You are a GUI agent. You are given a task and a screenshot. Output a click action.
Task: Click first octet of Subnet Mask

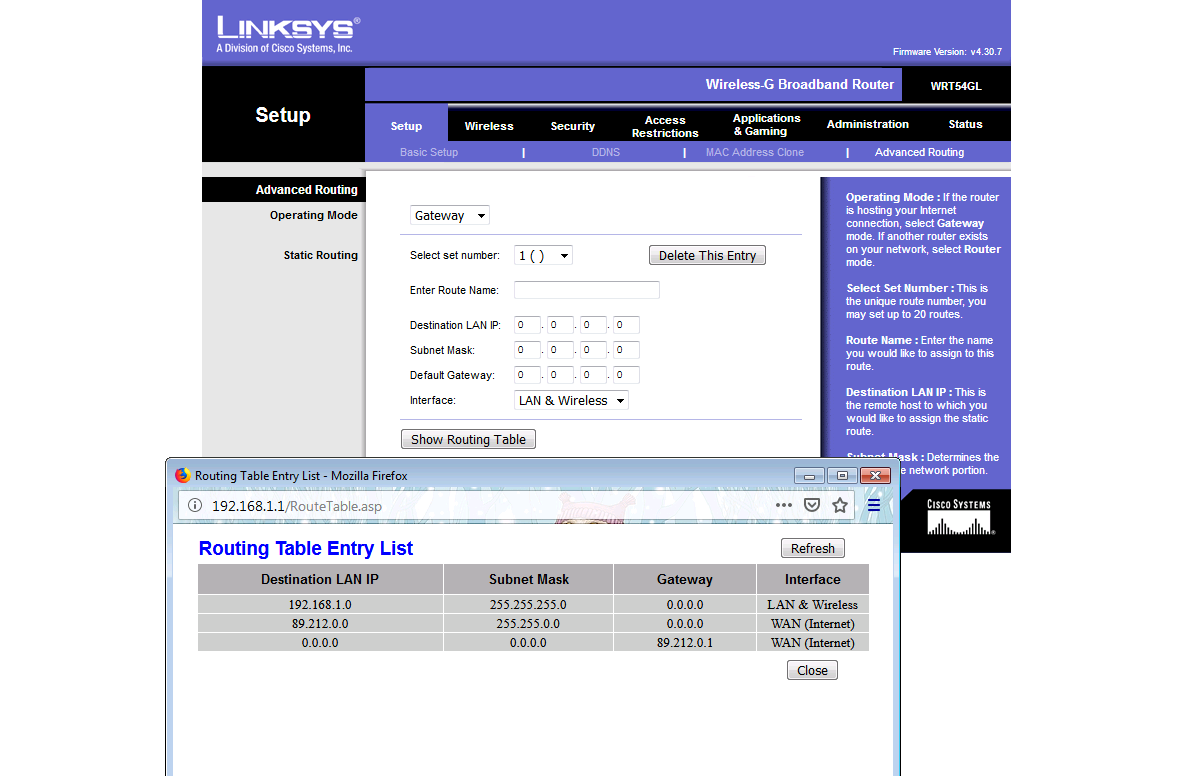click(527, 350)
